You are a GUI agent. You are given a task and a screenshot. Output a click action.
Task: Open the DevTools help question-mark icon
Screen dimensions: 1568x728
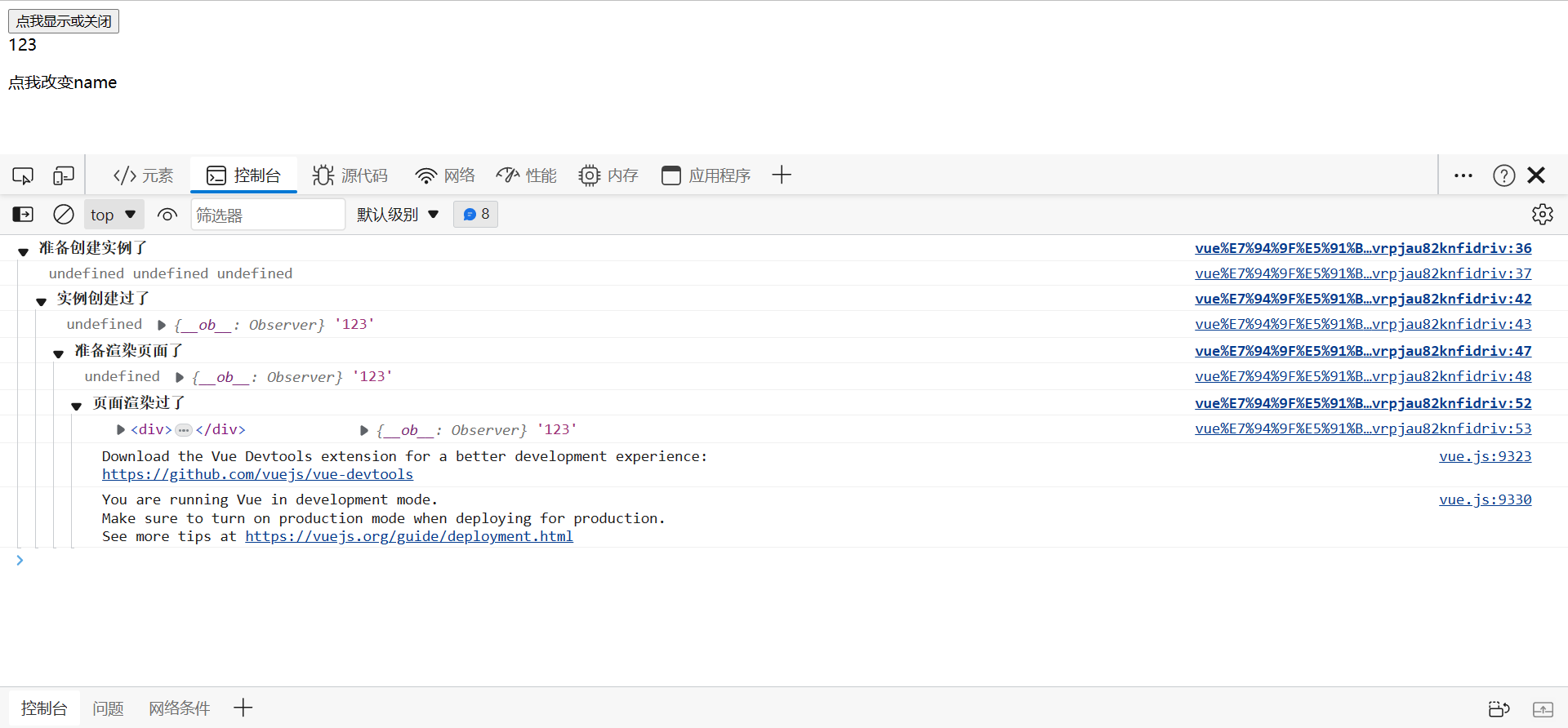(1503, 175)
